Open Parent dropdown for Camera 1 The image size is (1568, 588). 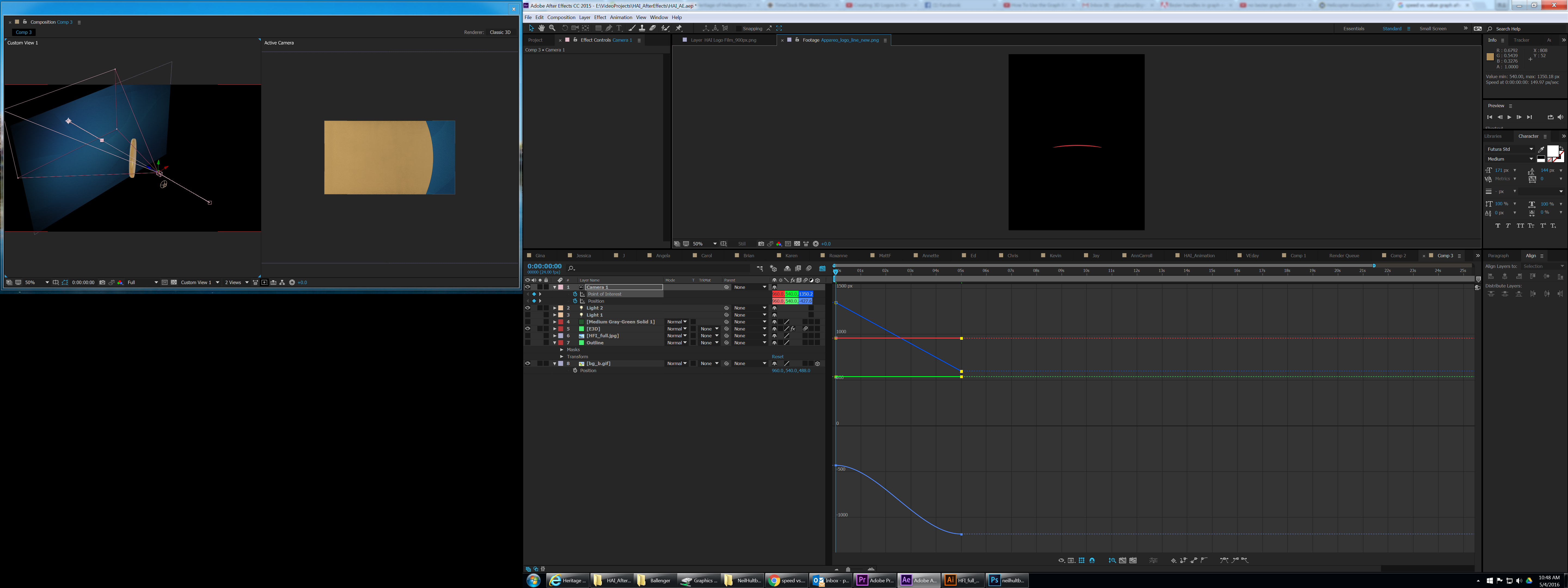coord(750,287)
